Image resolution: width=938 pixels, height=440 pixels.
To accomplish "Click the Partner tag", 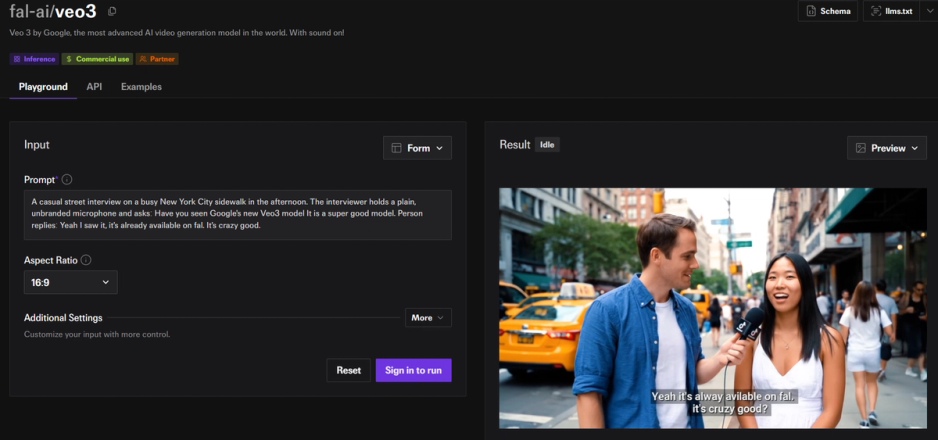I will tap(157, 59).
